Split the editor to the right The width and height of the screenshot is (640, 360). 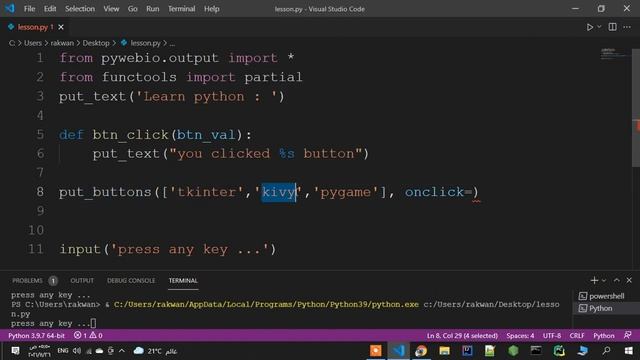point(612,27)
